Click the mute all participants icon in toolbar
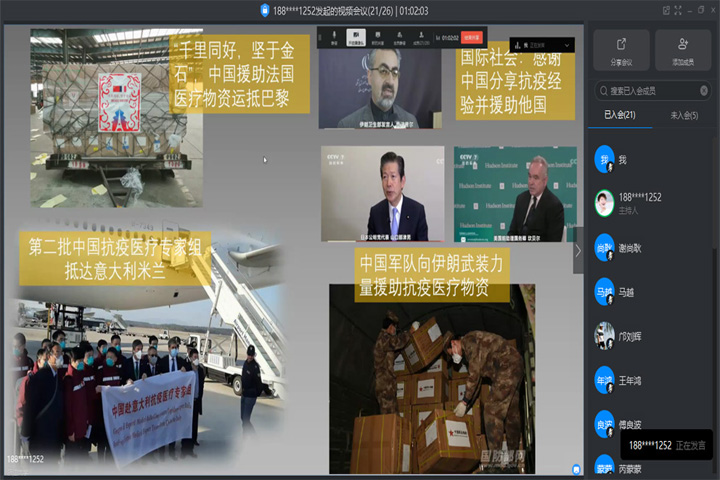The width and height of the screenshot is (720, 480). (399, 38)
